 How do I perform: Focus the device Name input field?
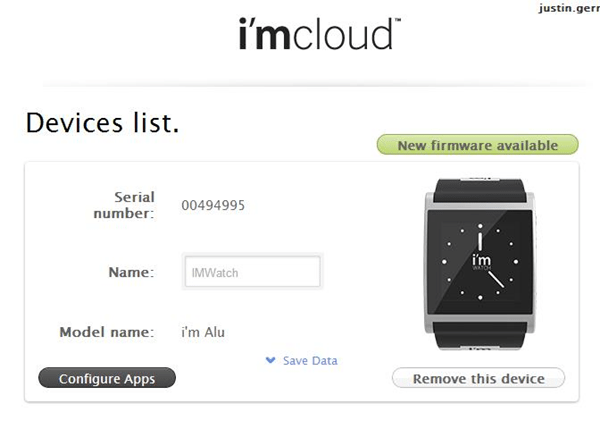coord(253,272)
